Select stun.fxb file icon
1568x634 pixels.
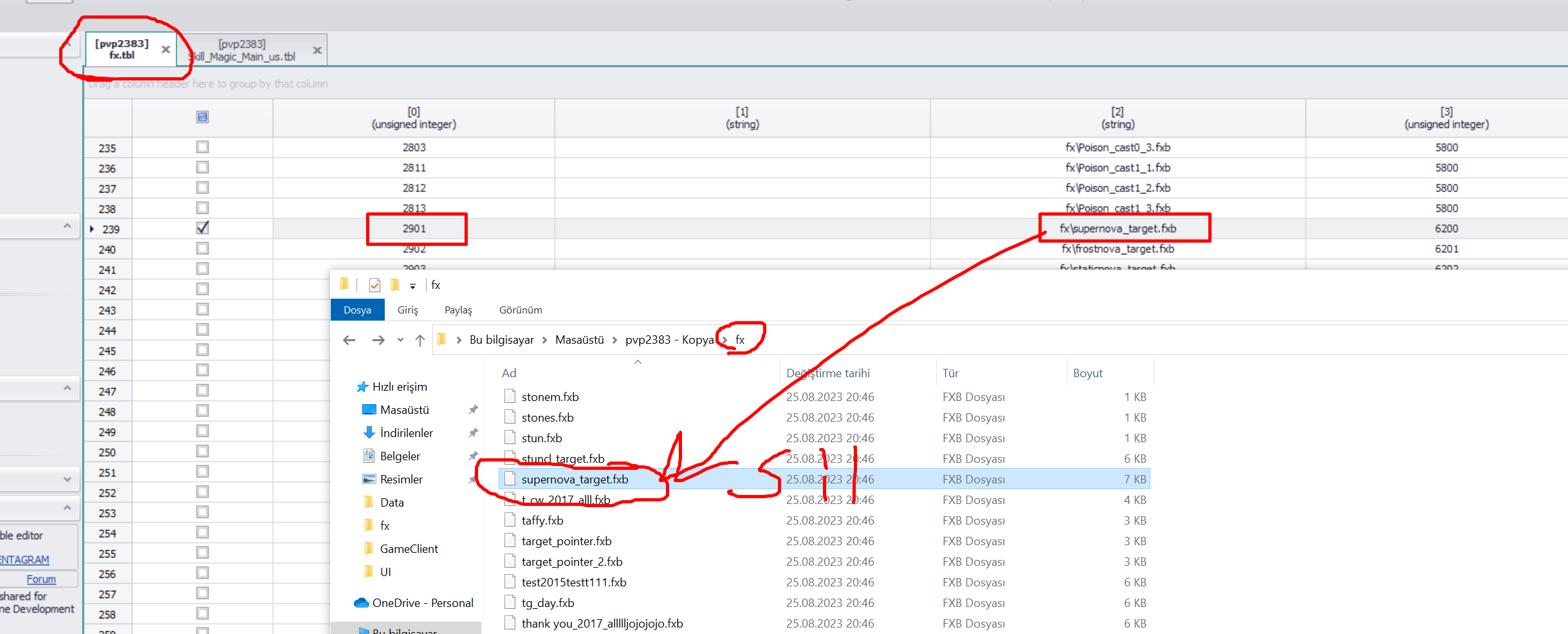coord(510,438)
